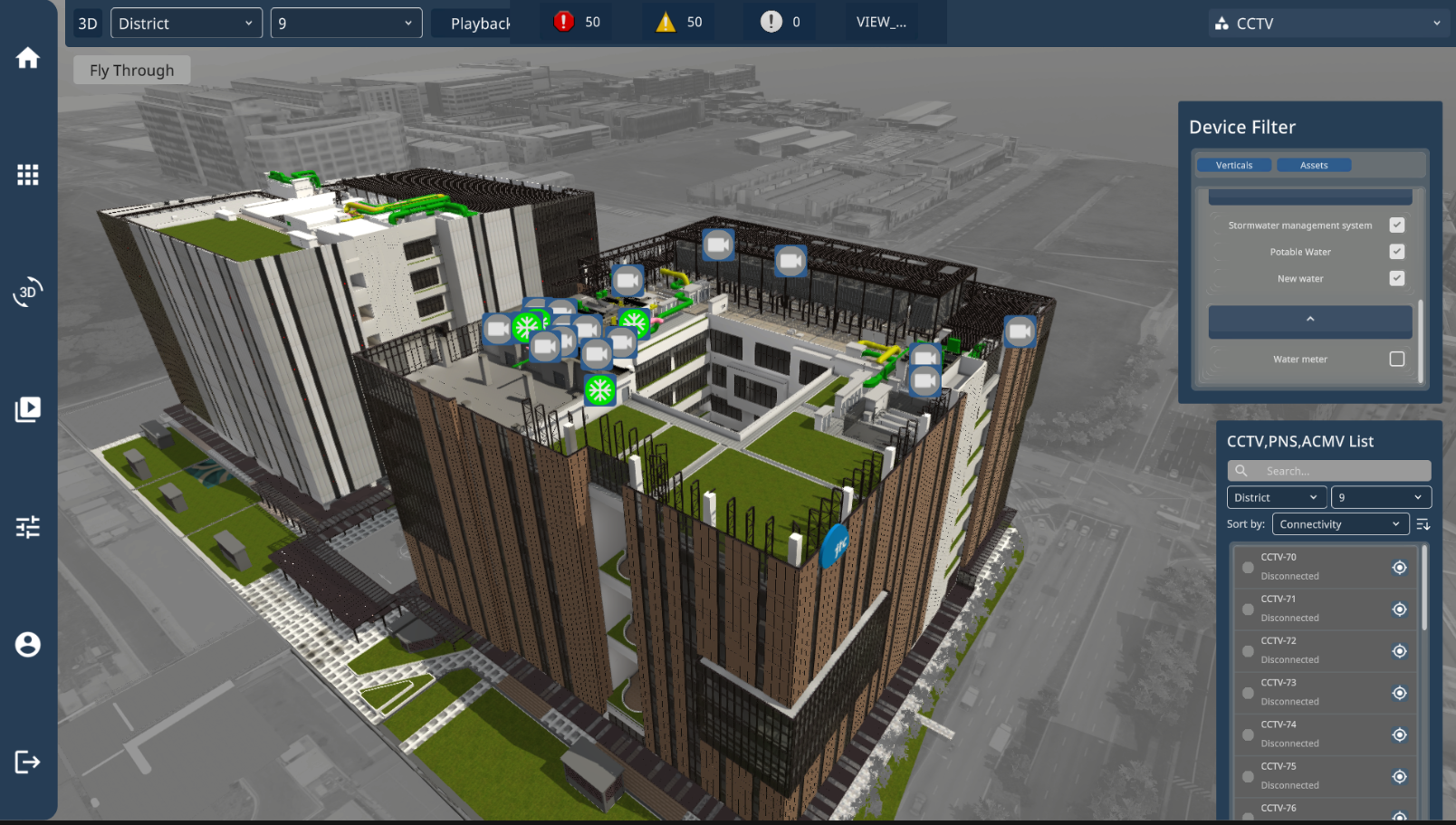Viewport: 1456px width, 825px height.
Task: Open the Sort by Connectivity dropdown
Action: pos(1339,524)
